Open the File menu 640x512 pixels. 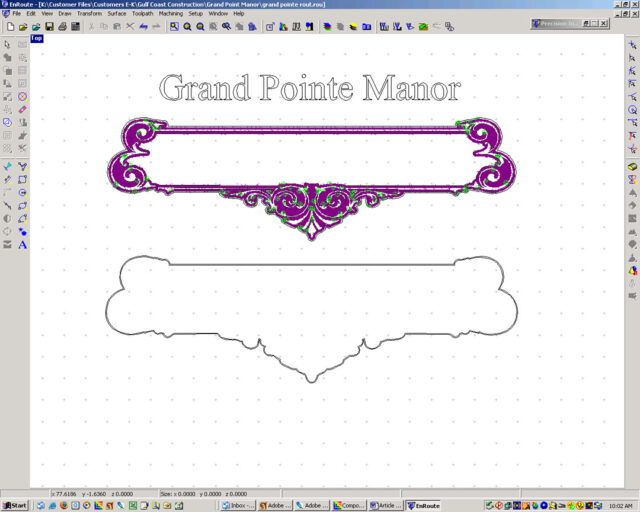click(17, 13)
